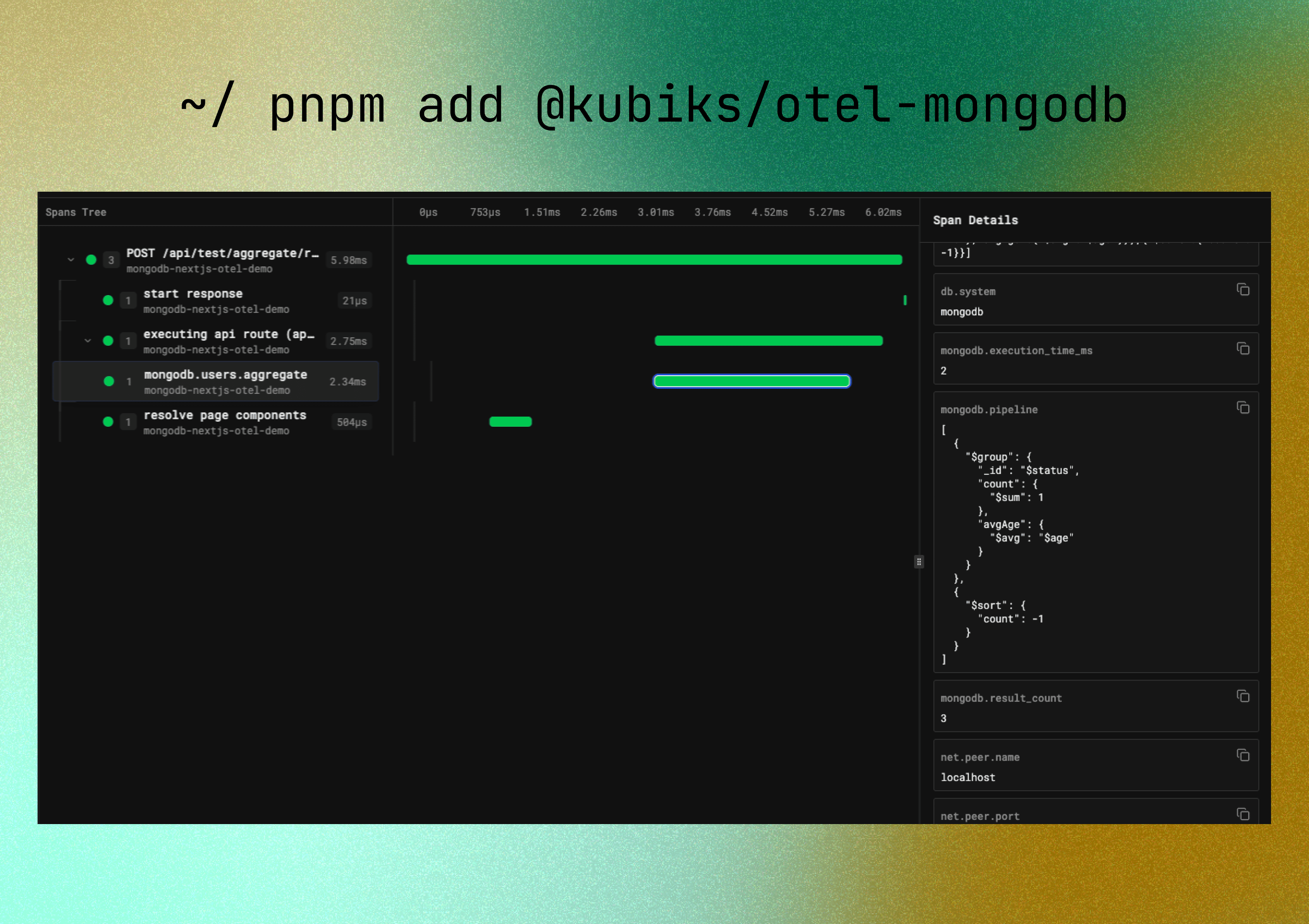The image size is (1309, 924).
Task: Click the 5.27ms timeline axis label
Action: [827, 212]
